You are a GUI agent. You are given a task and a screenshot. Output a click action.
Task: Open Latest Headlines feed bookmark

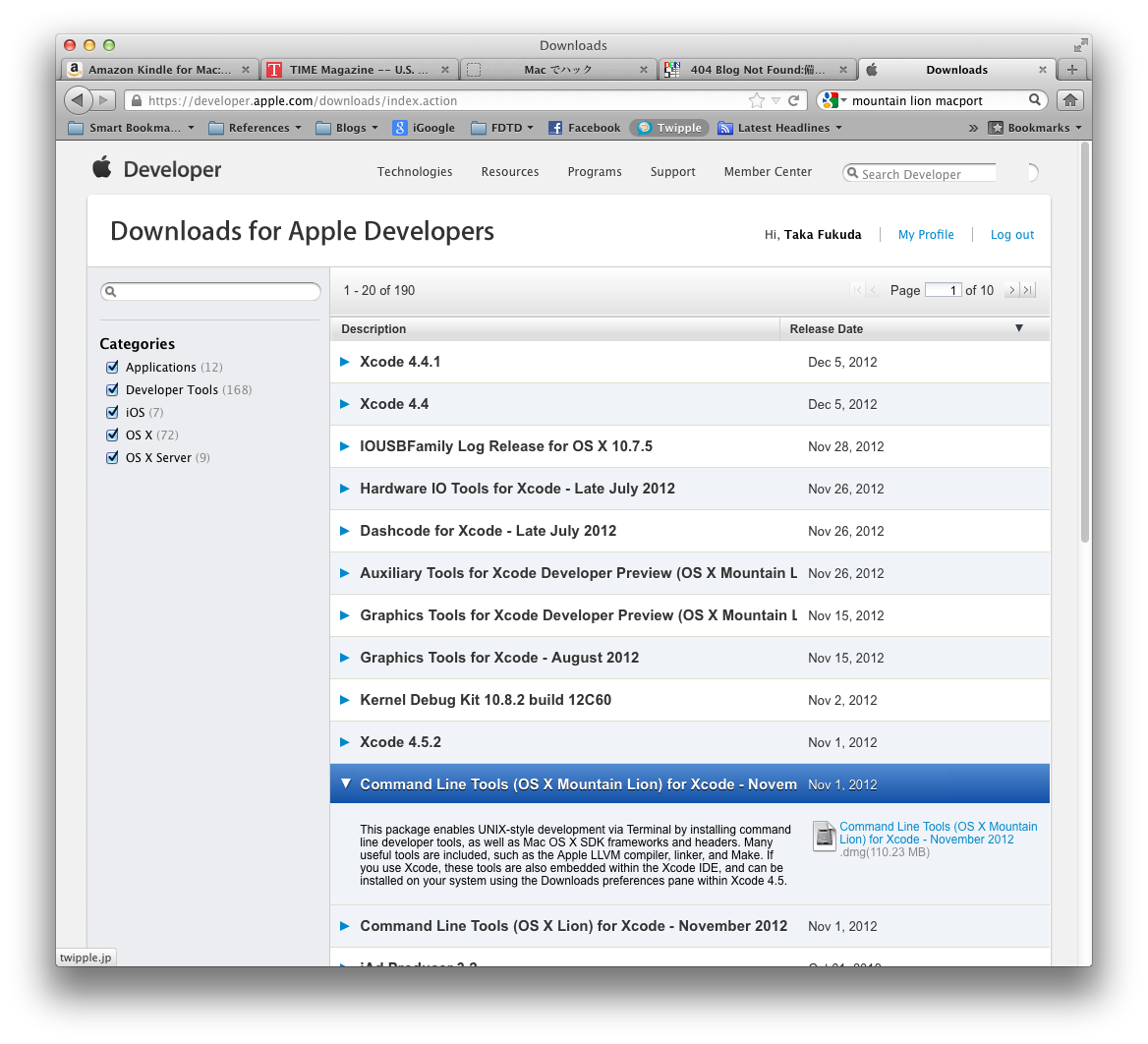point(780,128)
